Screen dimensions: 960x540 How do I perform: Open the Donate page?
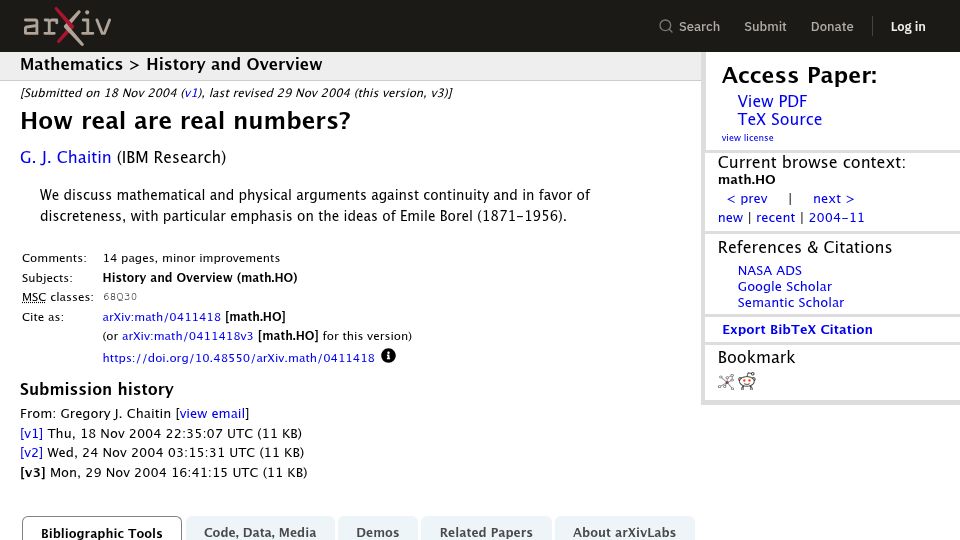(x=831, y=26)
